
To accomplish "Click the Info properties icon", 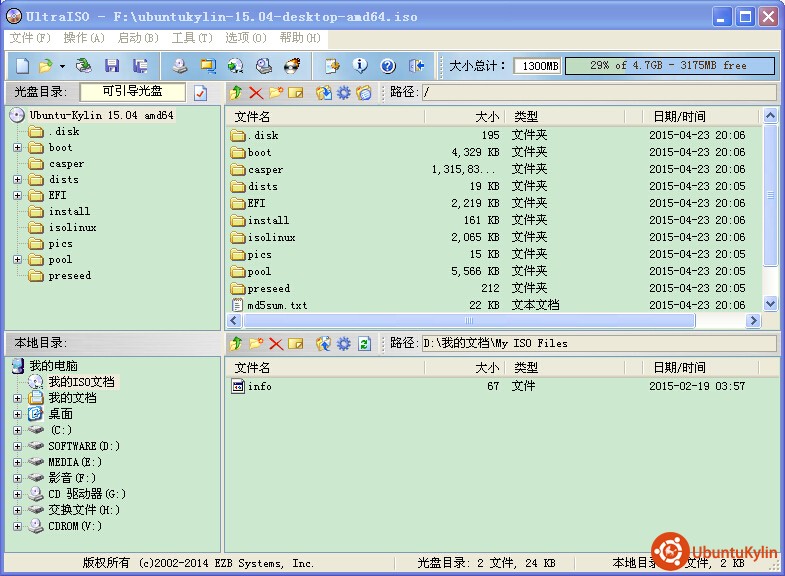I will coord(360,66).
